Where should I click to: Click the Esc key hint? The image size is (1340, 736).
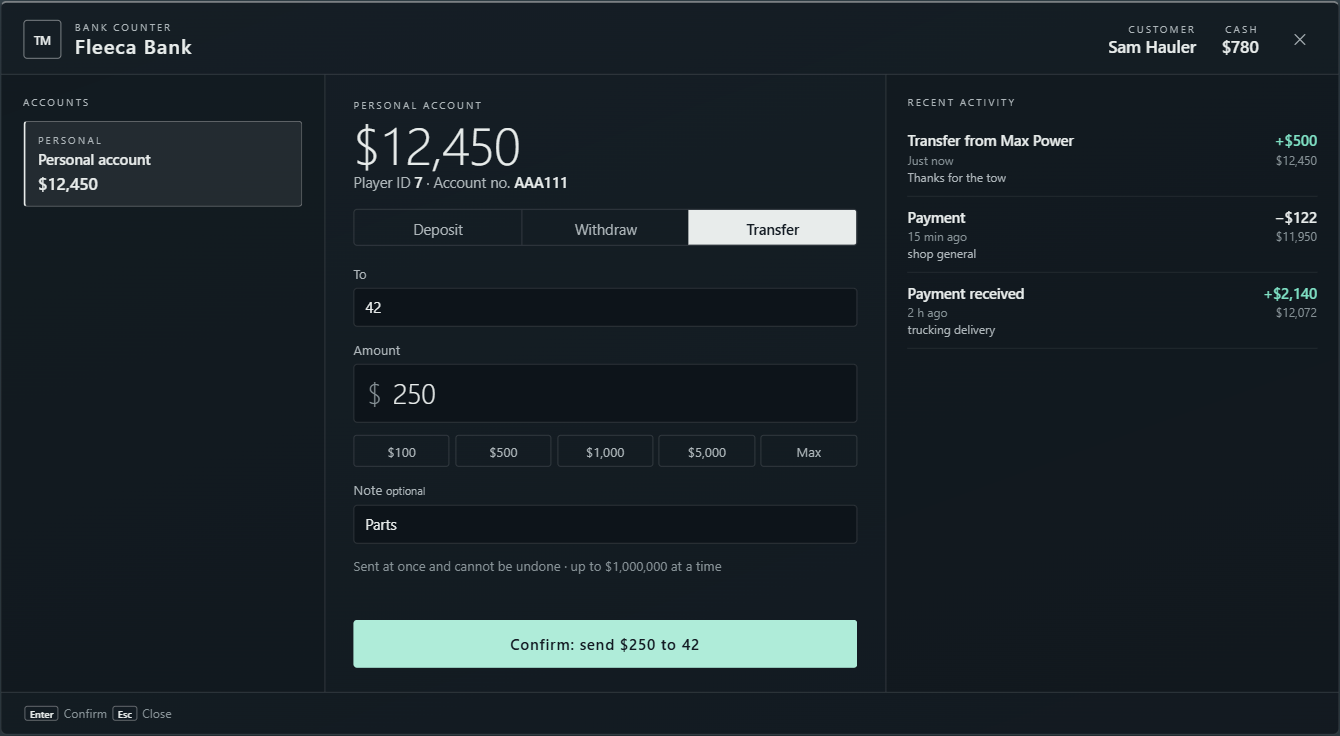click(x=124, y=714)
